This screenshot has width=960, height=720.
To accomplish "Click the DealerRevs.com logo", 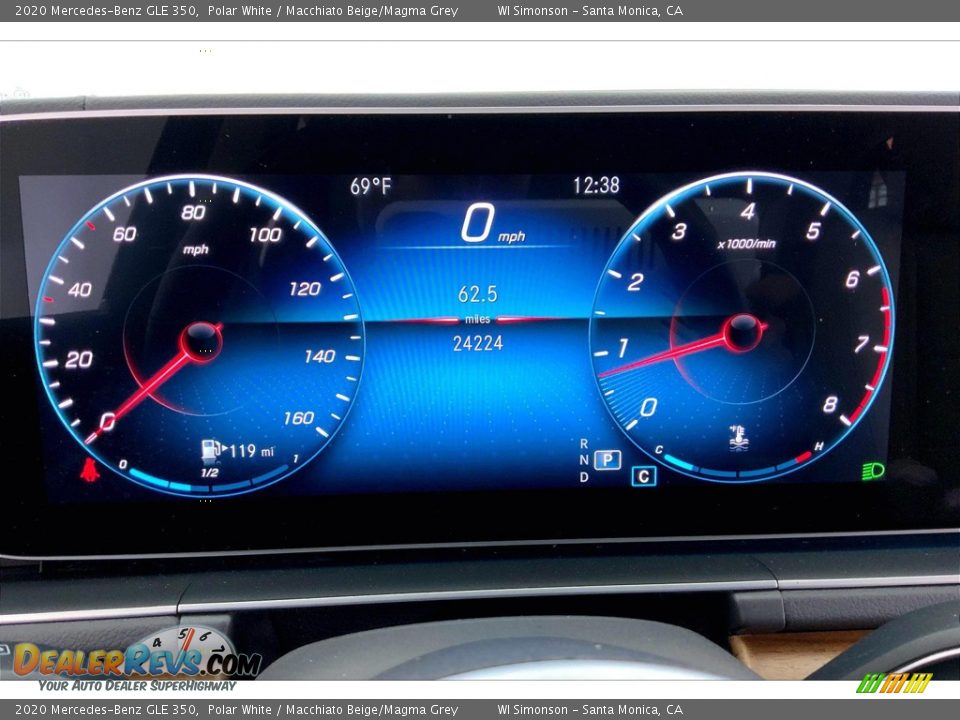I will pyautogui.click(x=137, y=660).
